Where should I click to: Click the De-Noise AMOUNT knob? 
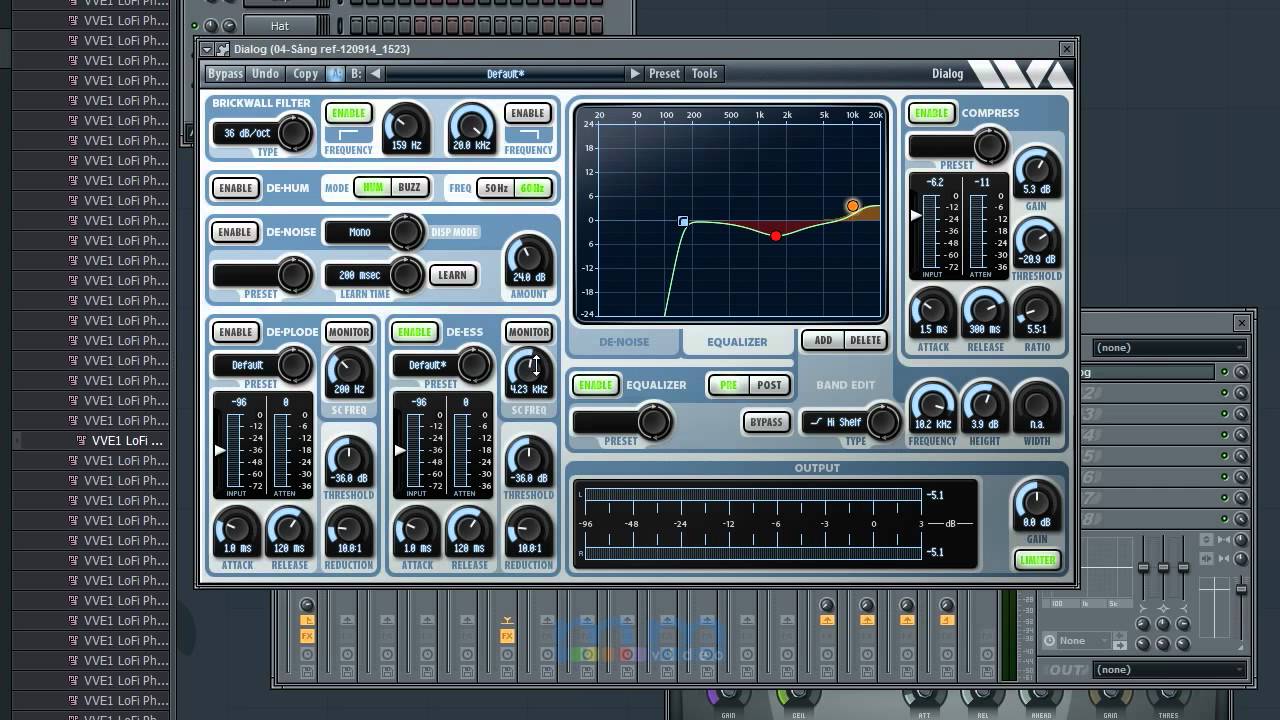529,261
